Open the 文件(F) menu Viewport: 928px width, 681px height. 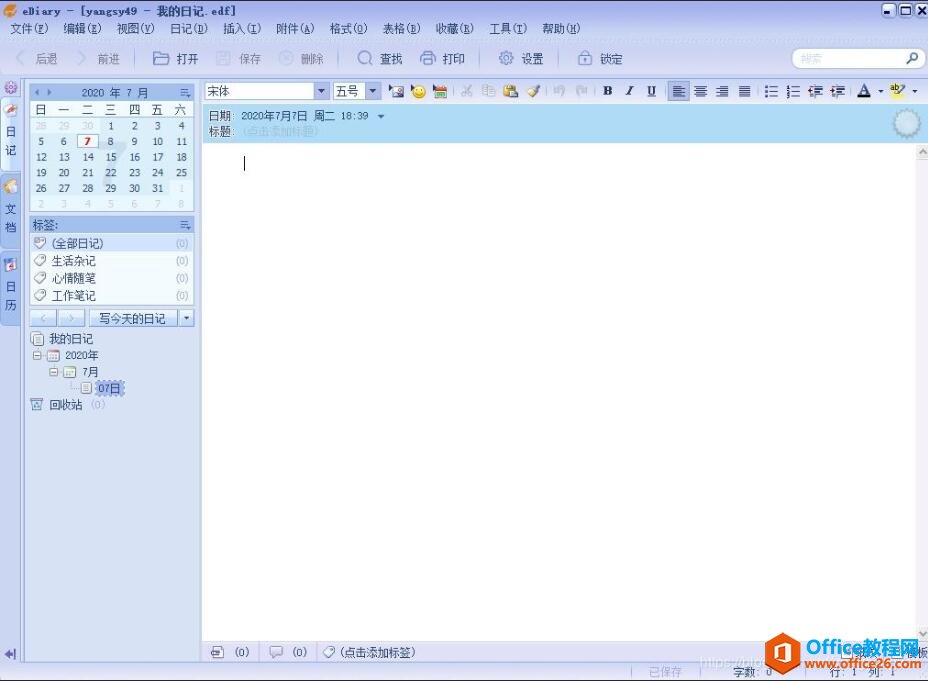[28, 28]
